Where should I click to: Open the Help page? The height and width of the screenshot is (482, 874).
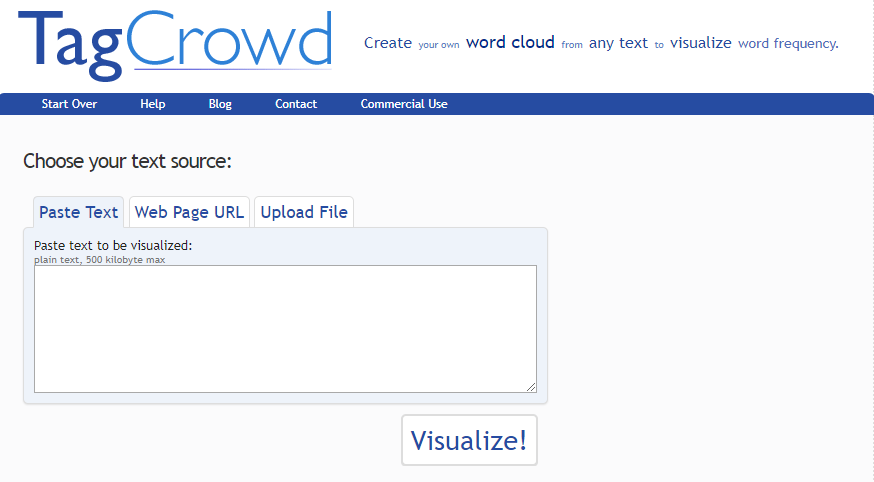point(153,104)
